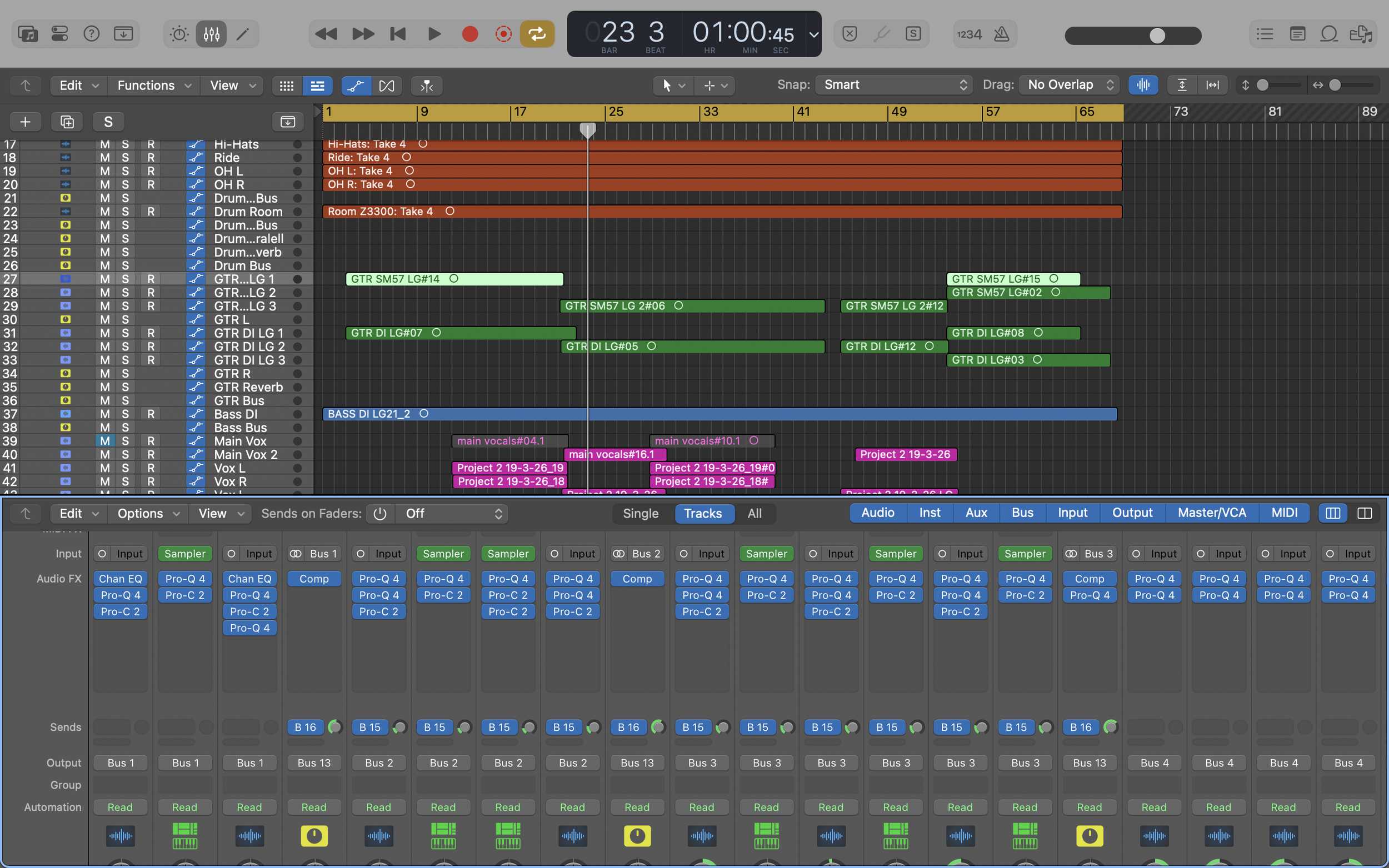This screenshot has height=868, width=1389.
Task: Open the Library panel icon
Action: 28,34
